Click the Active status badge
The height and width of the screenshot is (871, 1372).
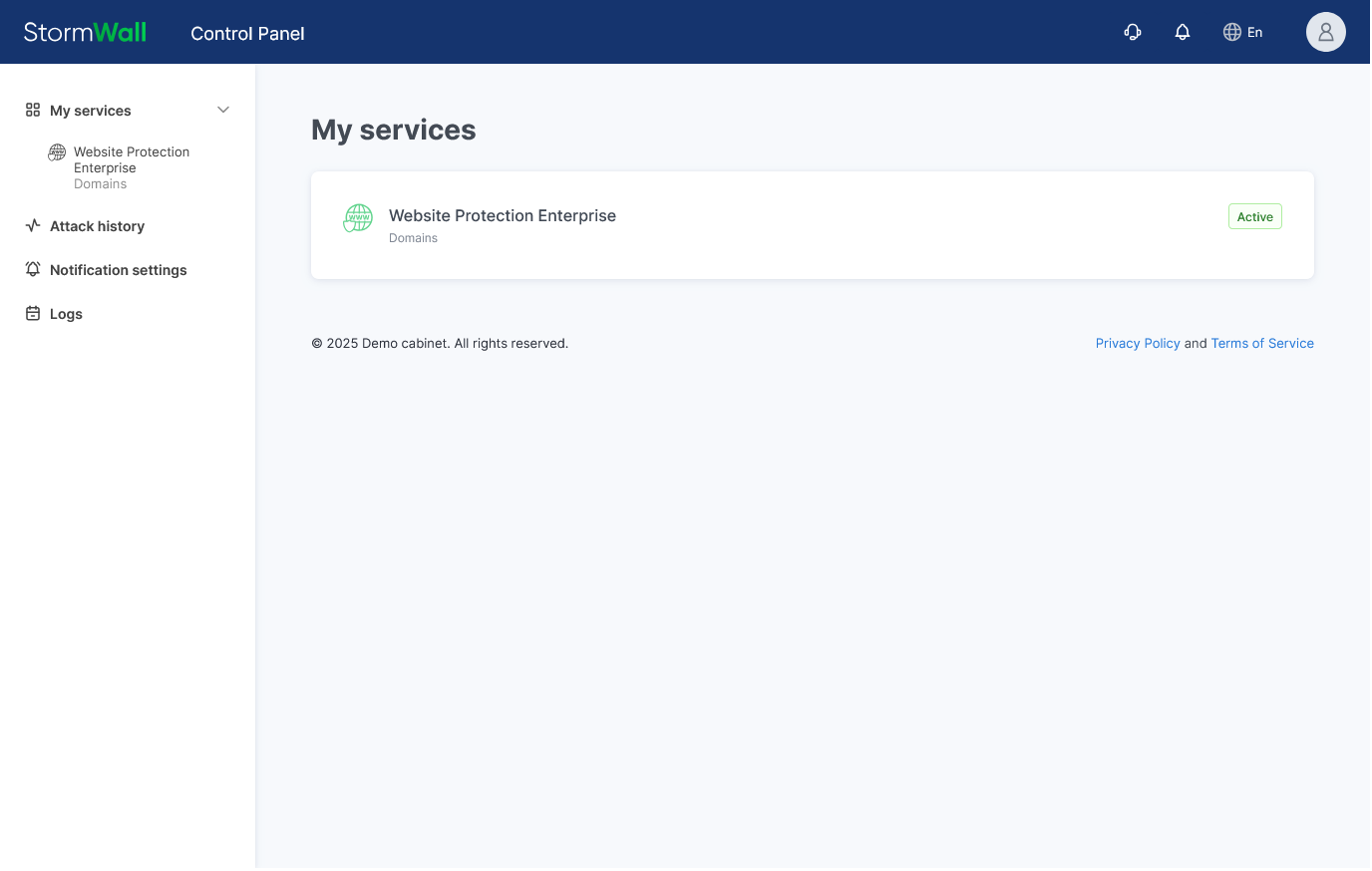pyautogui.click(x=1254, y=216)
